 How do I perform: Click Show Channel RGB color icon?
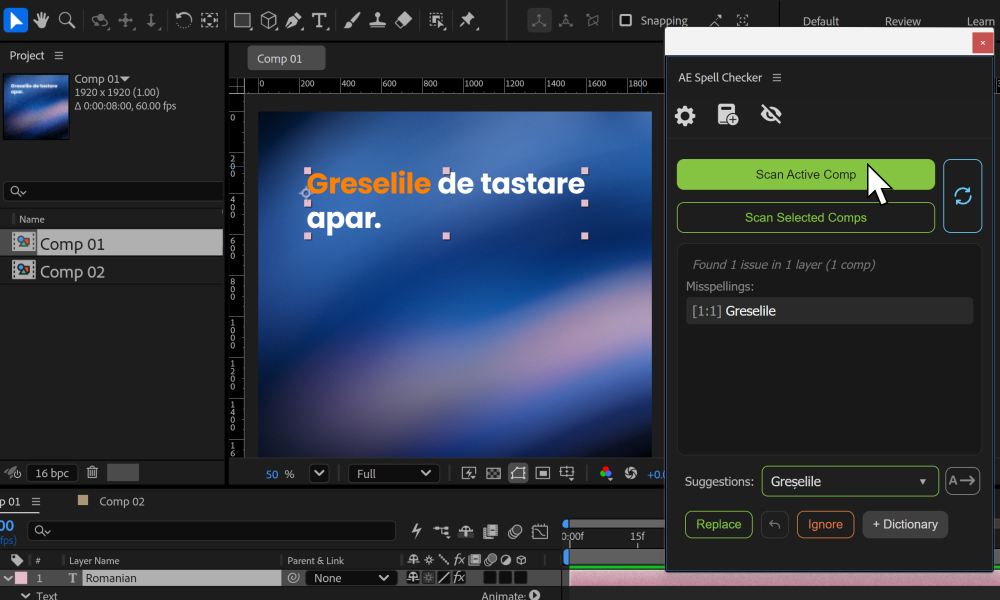[x=606, y=473]
